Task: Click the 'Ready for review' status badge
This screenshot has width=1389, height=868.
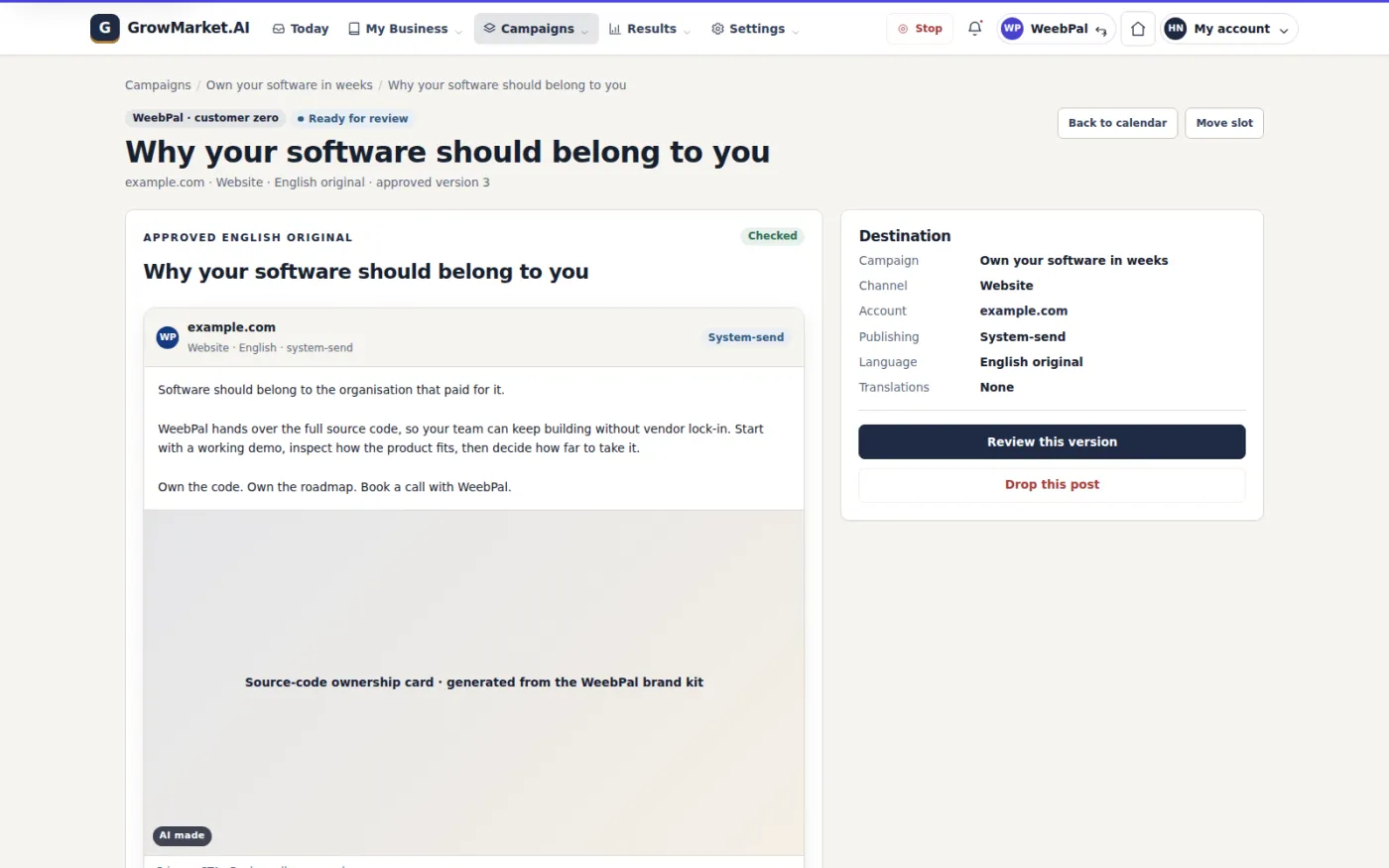Action: [x=353, y=118]
